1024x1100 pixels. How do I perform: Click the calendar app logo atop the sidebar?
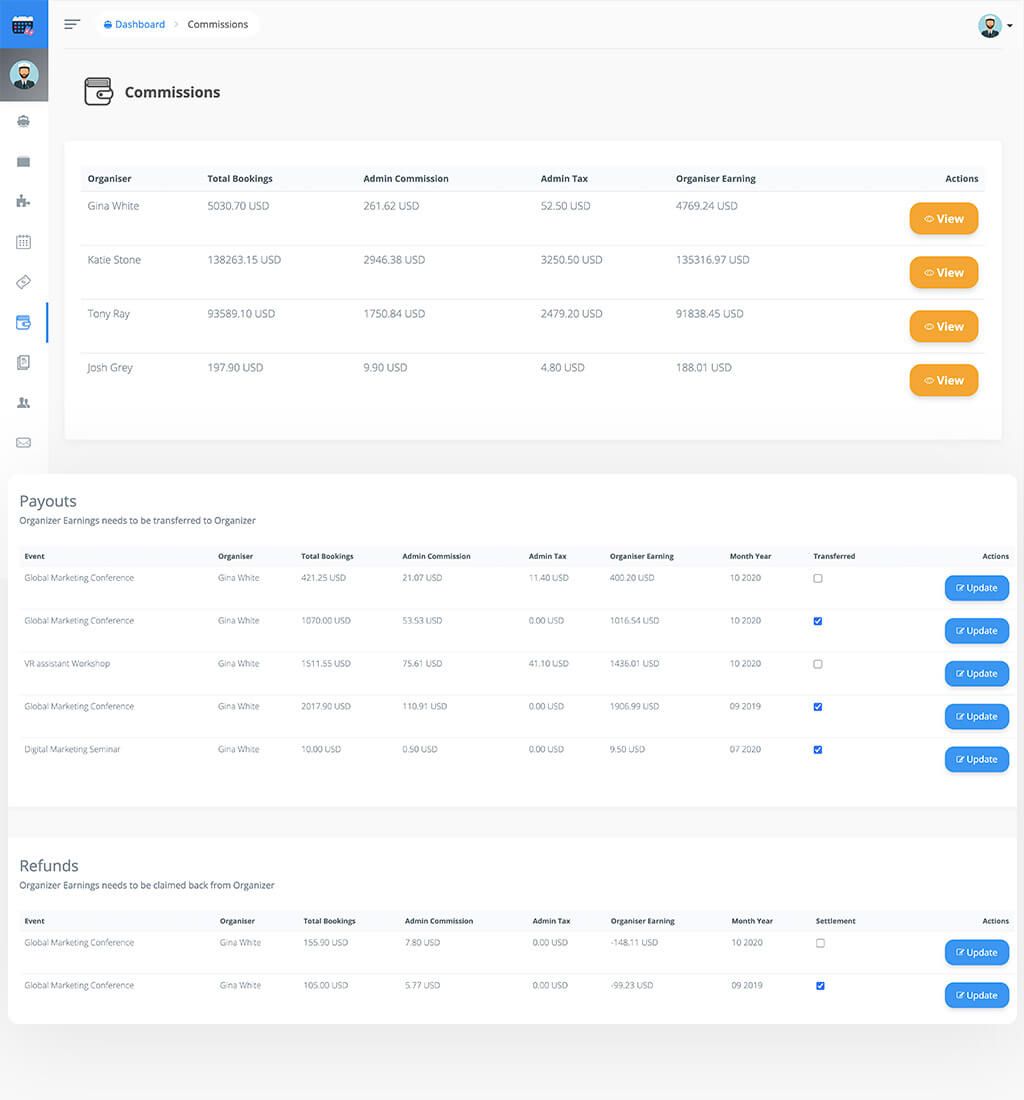pyautogui.click(x=23, y=23)
